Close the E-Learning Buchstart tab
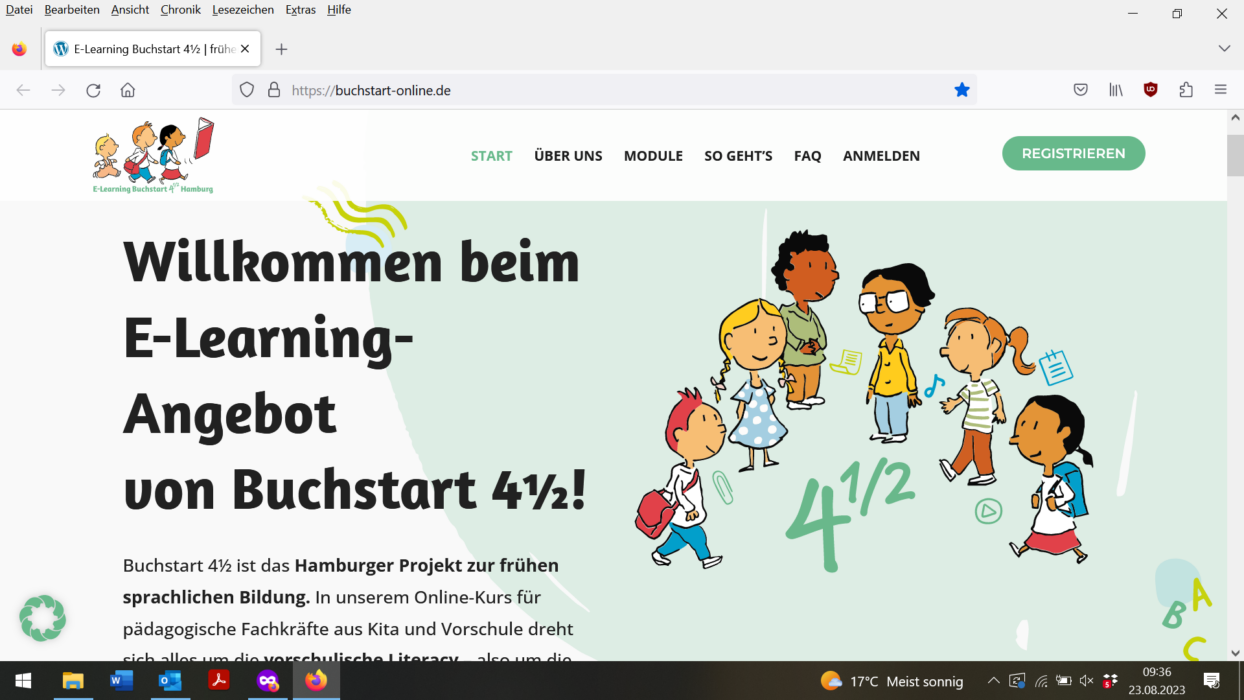This screenshot has height=700, width=1244. [245, 49]
